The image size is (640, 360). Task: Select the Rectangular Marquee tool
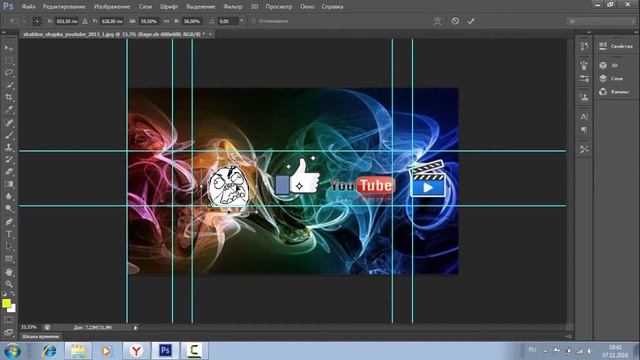point(9,60)
